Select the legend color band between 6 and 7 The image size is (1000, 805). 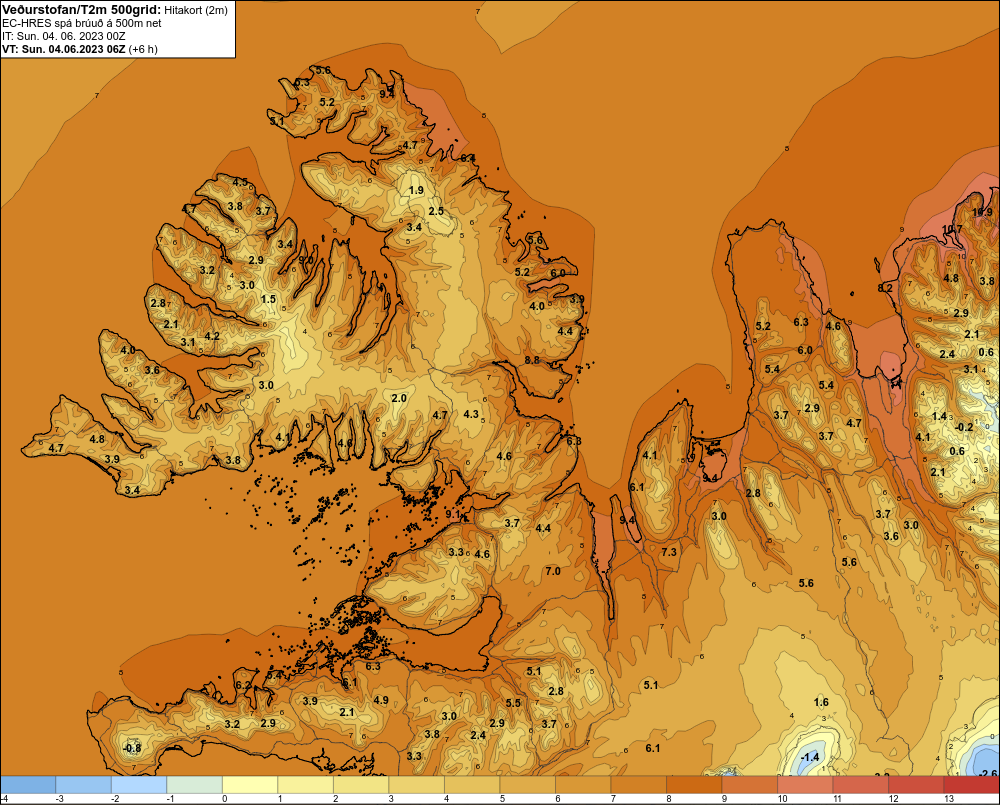583,785
